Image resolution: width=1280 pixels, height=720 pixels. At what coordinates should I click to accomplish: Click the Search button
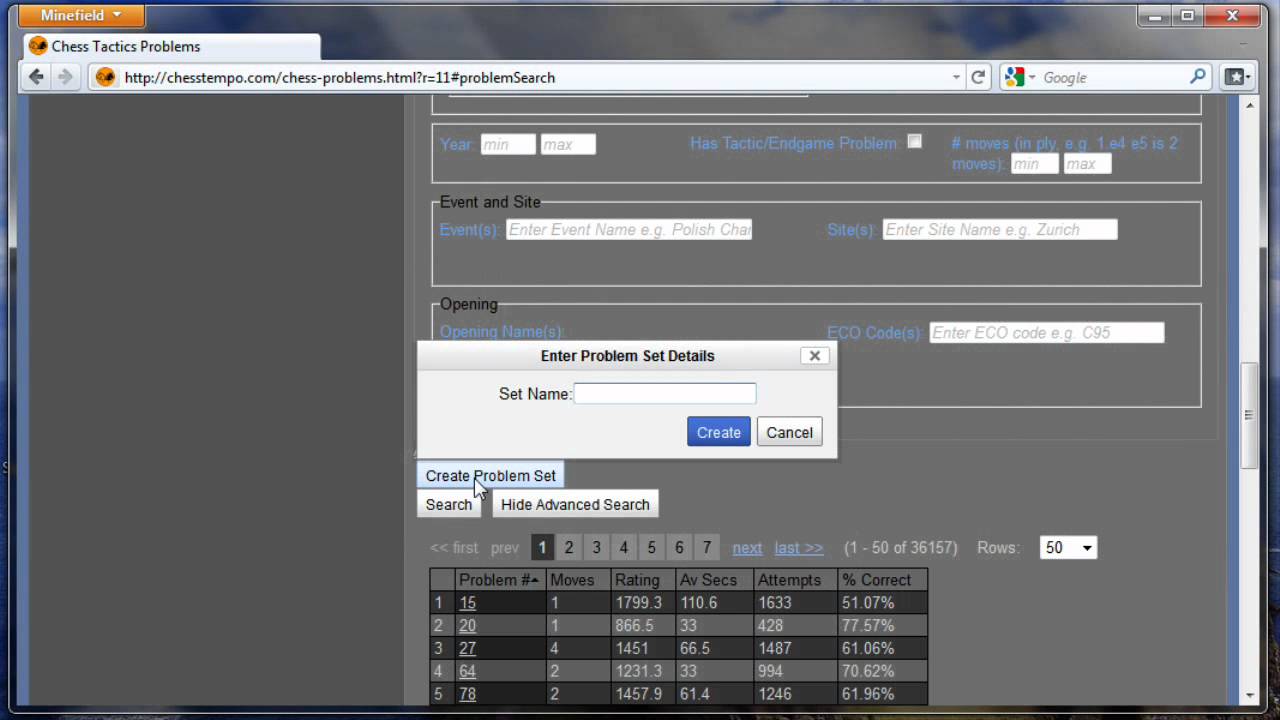(x=449, y=504)
